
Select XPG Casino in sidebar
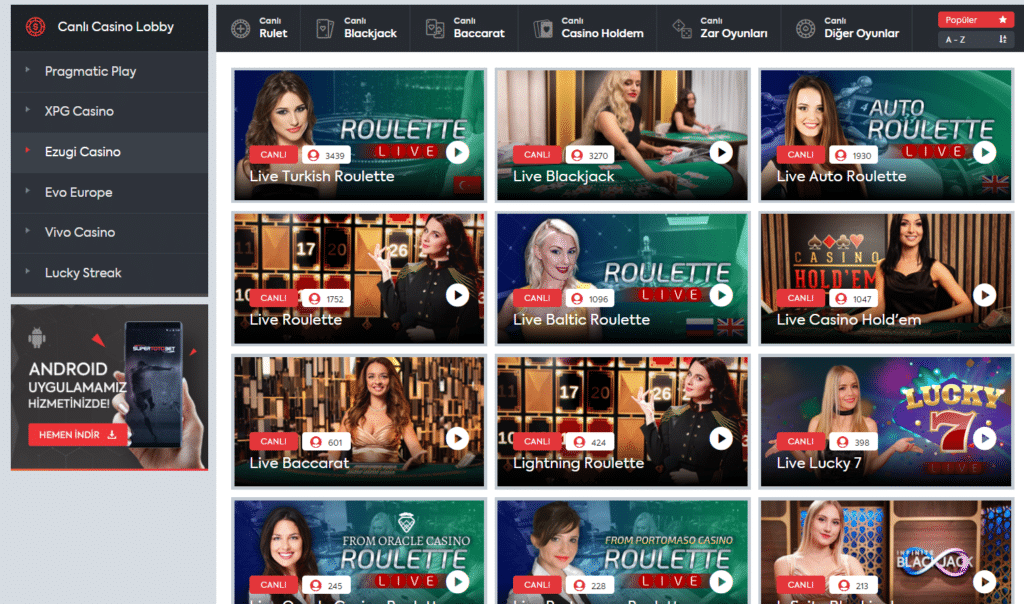tap(110, 112)
